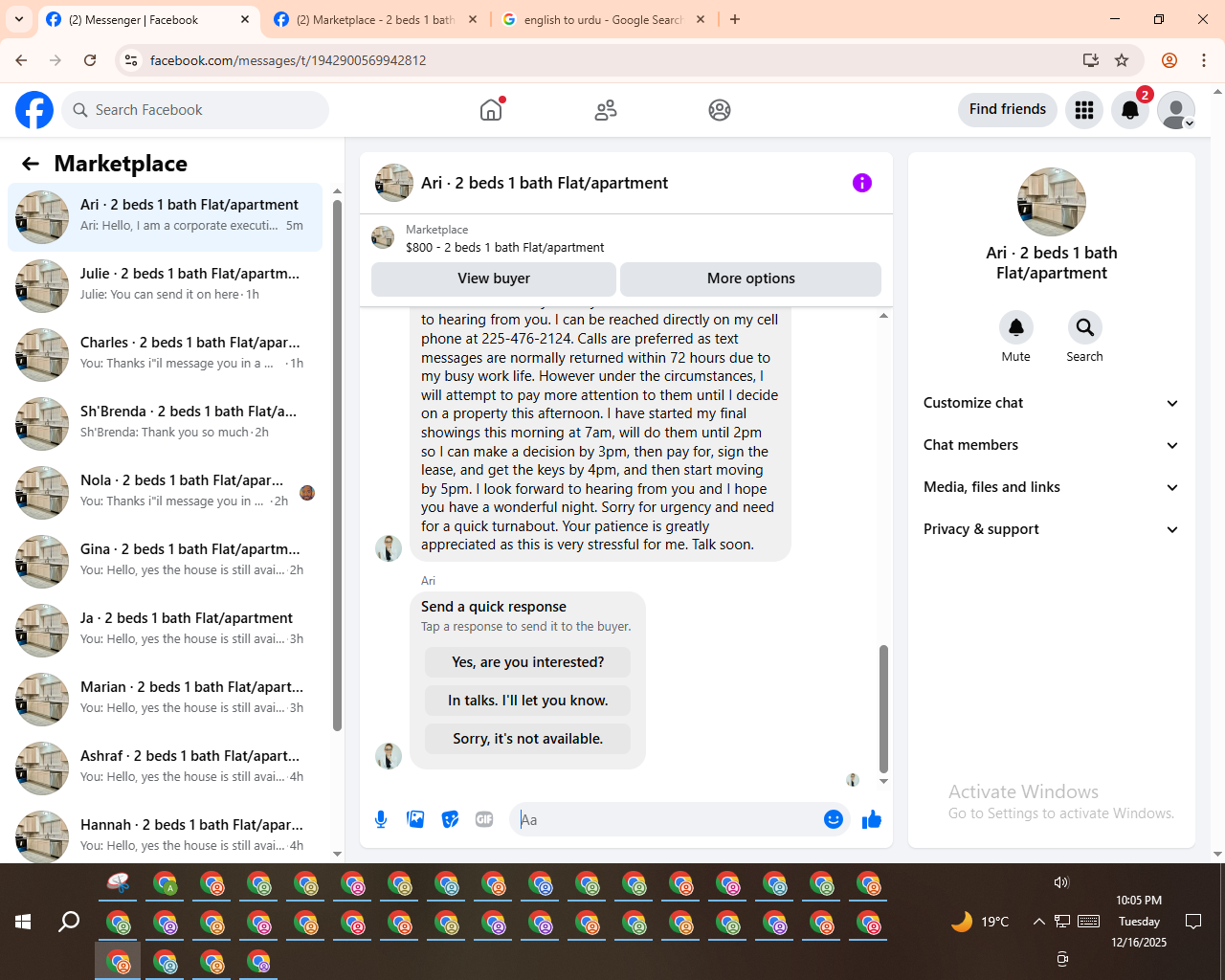Open the Chrome profile icon

(1169, 60)
